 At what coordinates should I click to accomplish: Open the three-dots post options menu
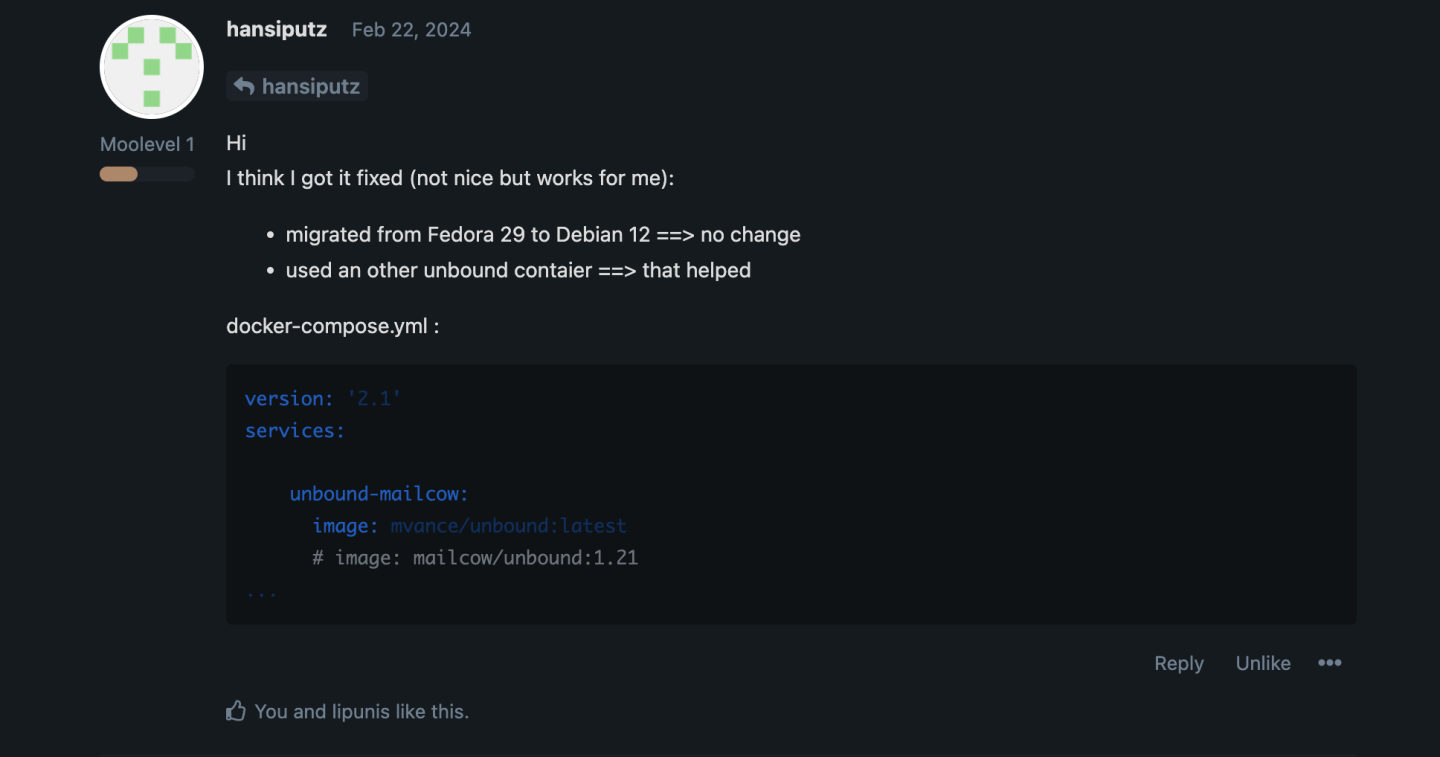1329,663
